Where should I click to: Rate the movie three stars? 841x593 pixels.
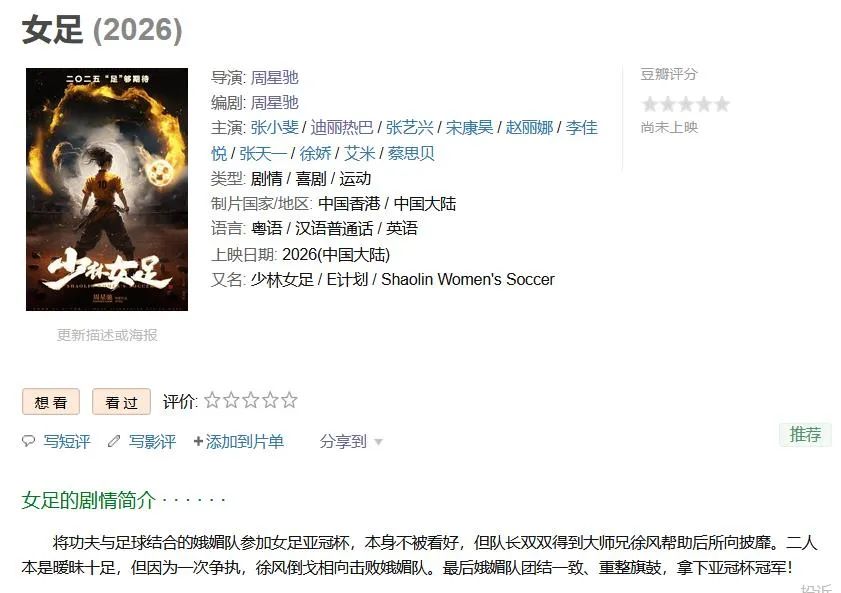(250, 400)
